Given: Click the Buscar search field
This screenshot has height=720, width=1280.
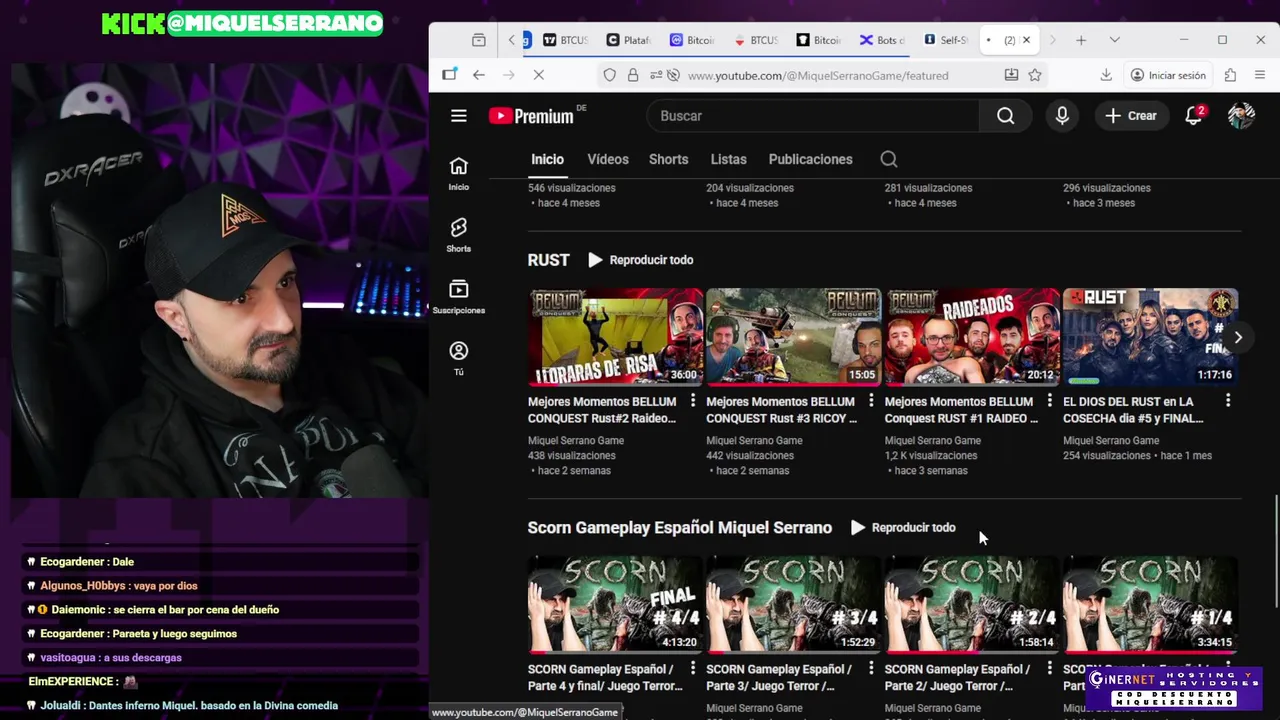Looking at the screenshot, I should click(813, 116).
